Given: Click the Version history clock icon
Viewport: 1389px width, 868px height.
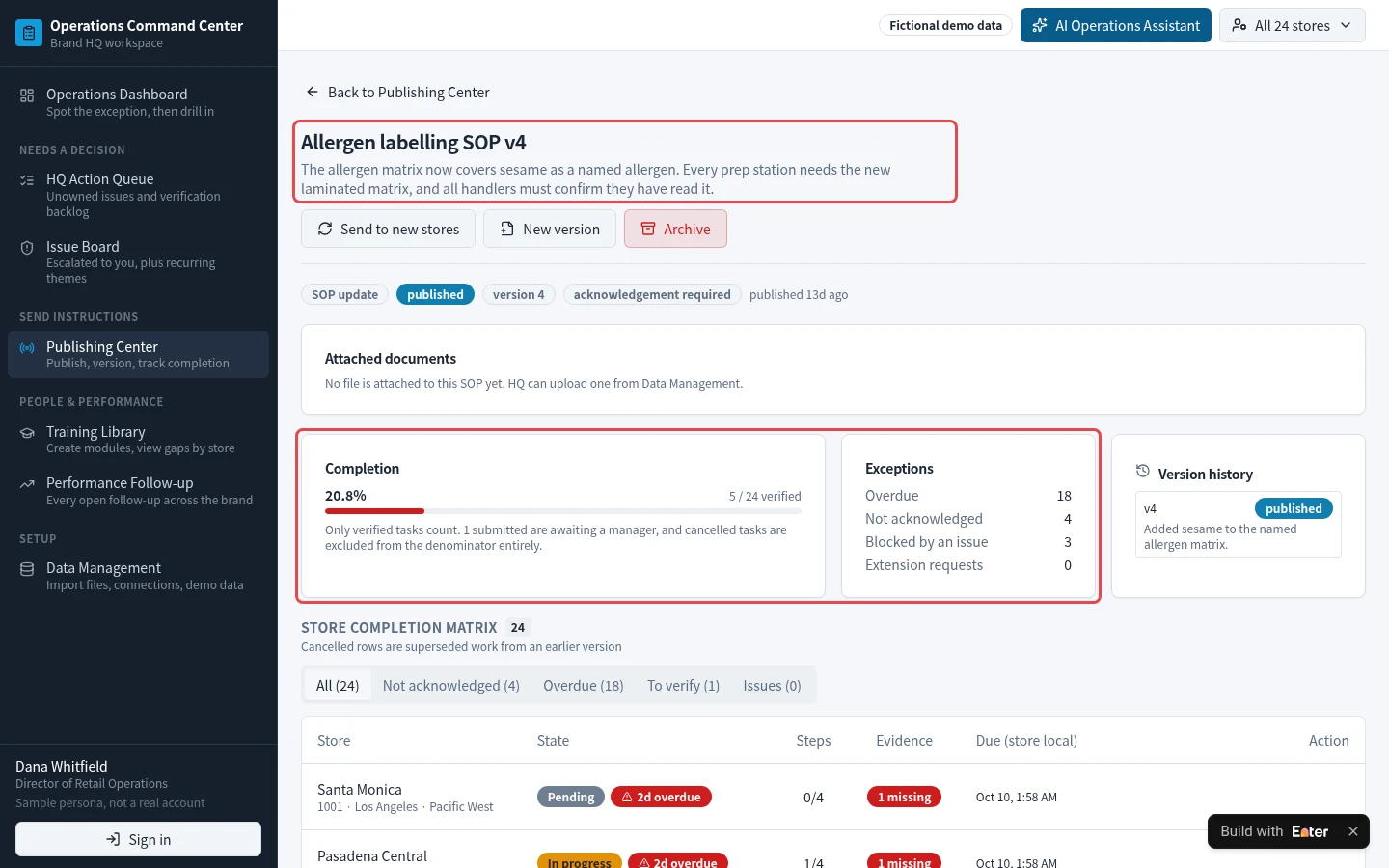Looking at the screenshot, I should (1143, 472).
